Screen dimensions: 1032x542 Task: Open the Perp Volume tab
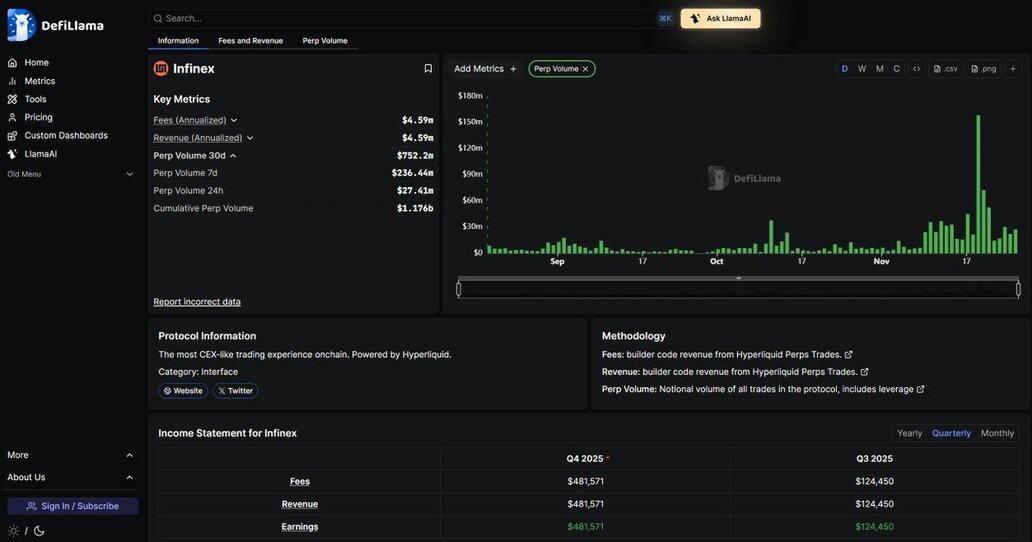click(325, 41)
